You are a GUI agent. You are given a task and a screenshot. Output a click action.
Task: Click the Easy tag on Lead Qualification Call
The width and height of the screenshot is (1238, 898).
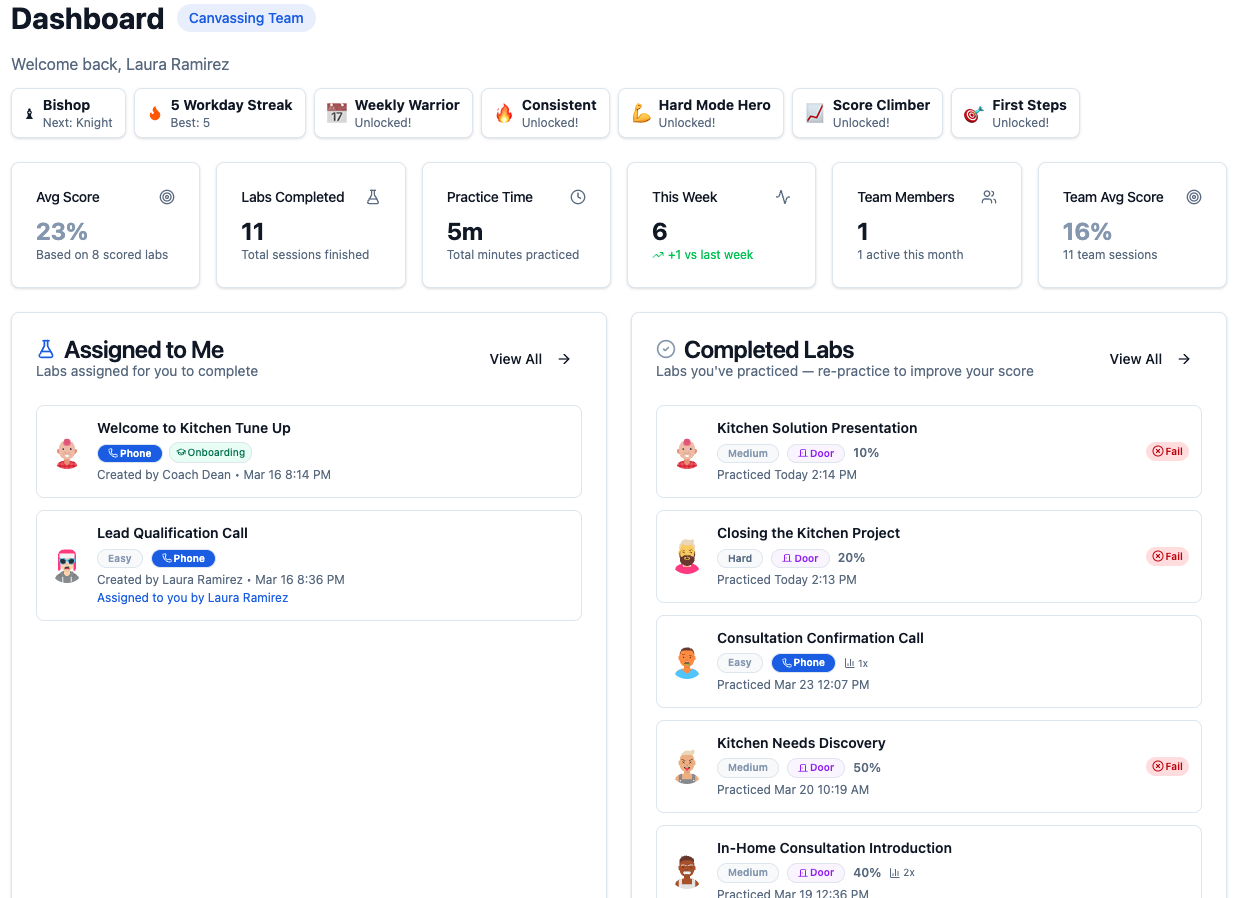tap(120, 559)
